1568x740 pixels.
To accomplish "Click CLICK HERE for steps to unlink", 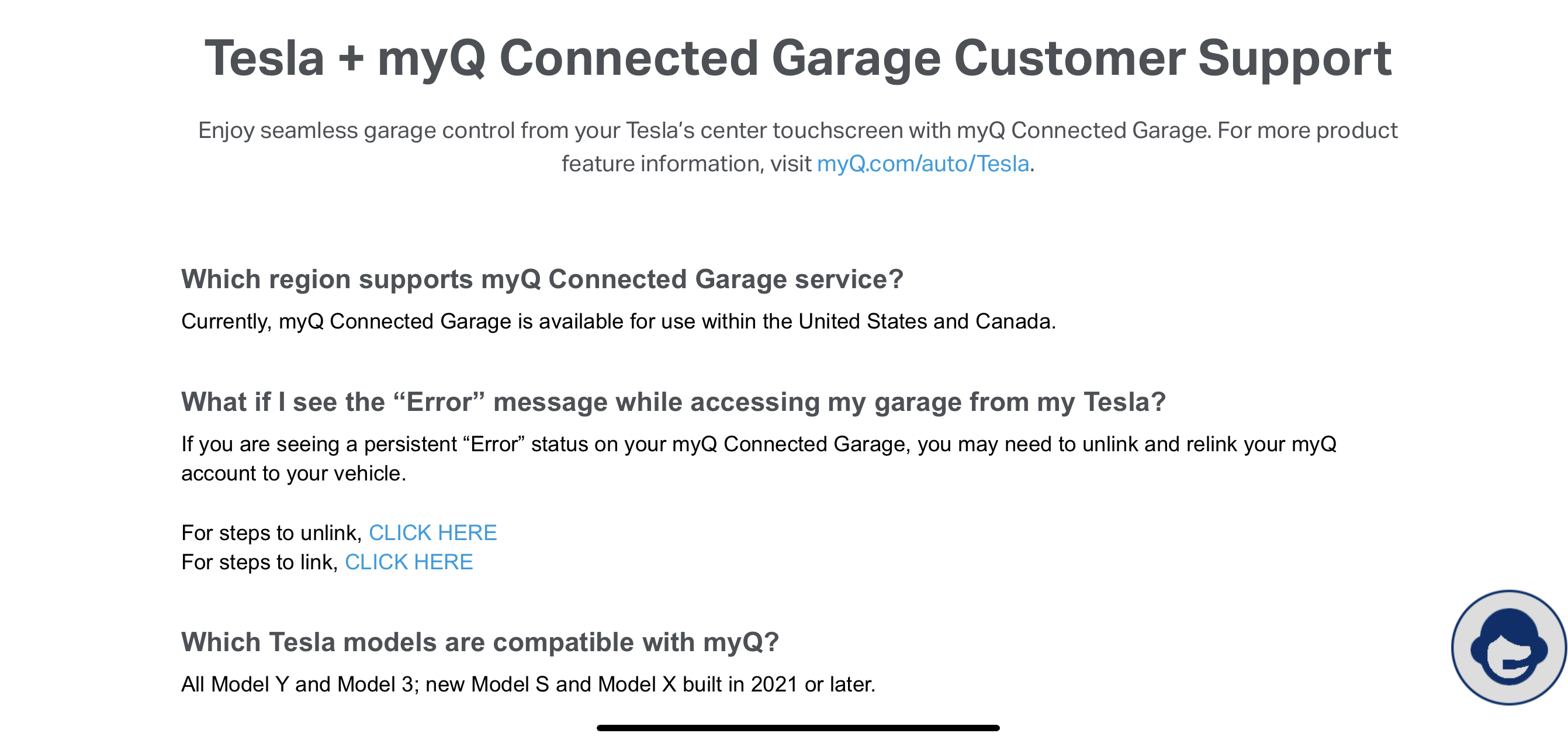I will 433,532.
